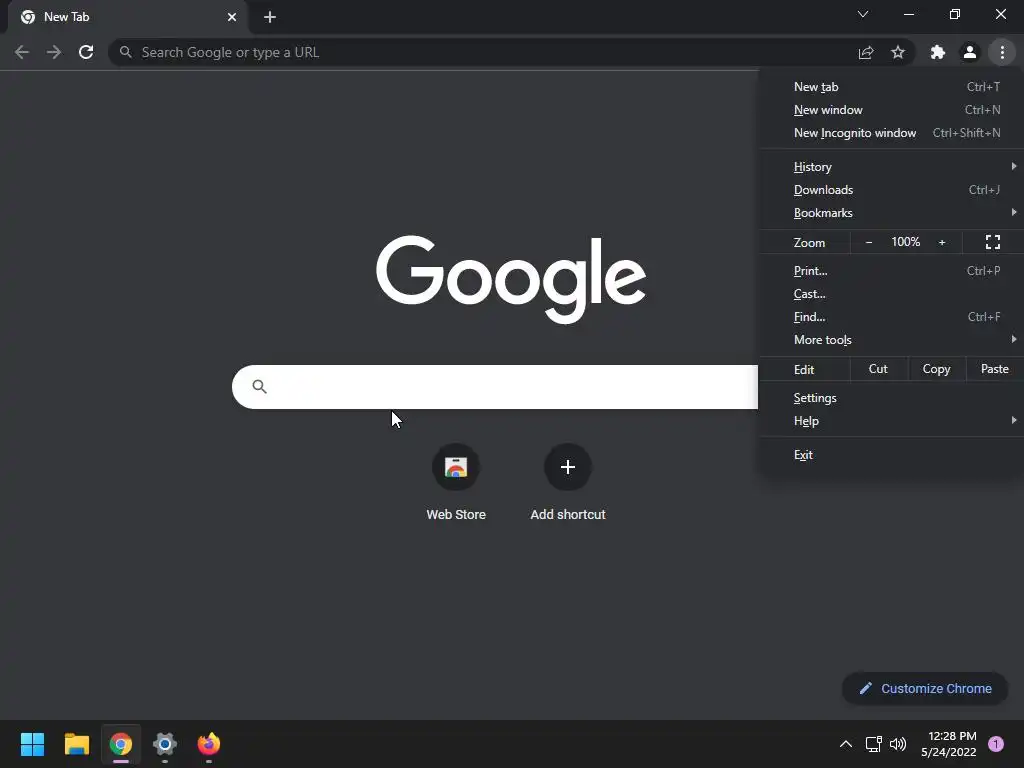Click the Copy button in Edit row
1024x768 pixels.
936,369
